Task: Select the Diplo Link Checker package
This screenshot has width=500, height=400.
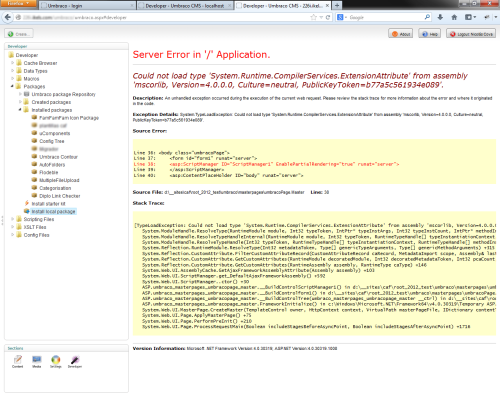Action: click(x=60, y=196)
